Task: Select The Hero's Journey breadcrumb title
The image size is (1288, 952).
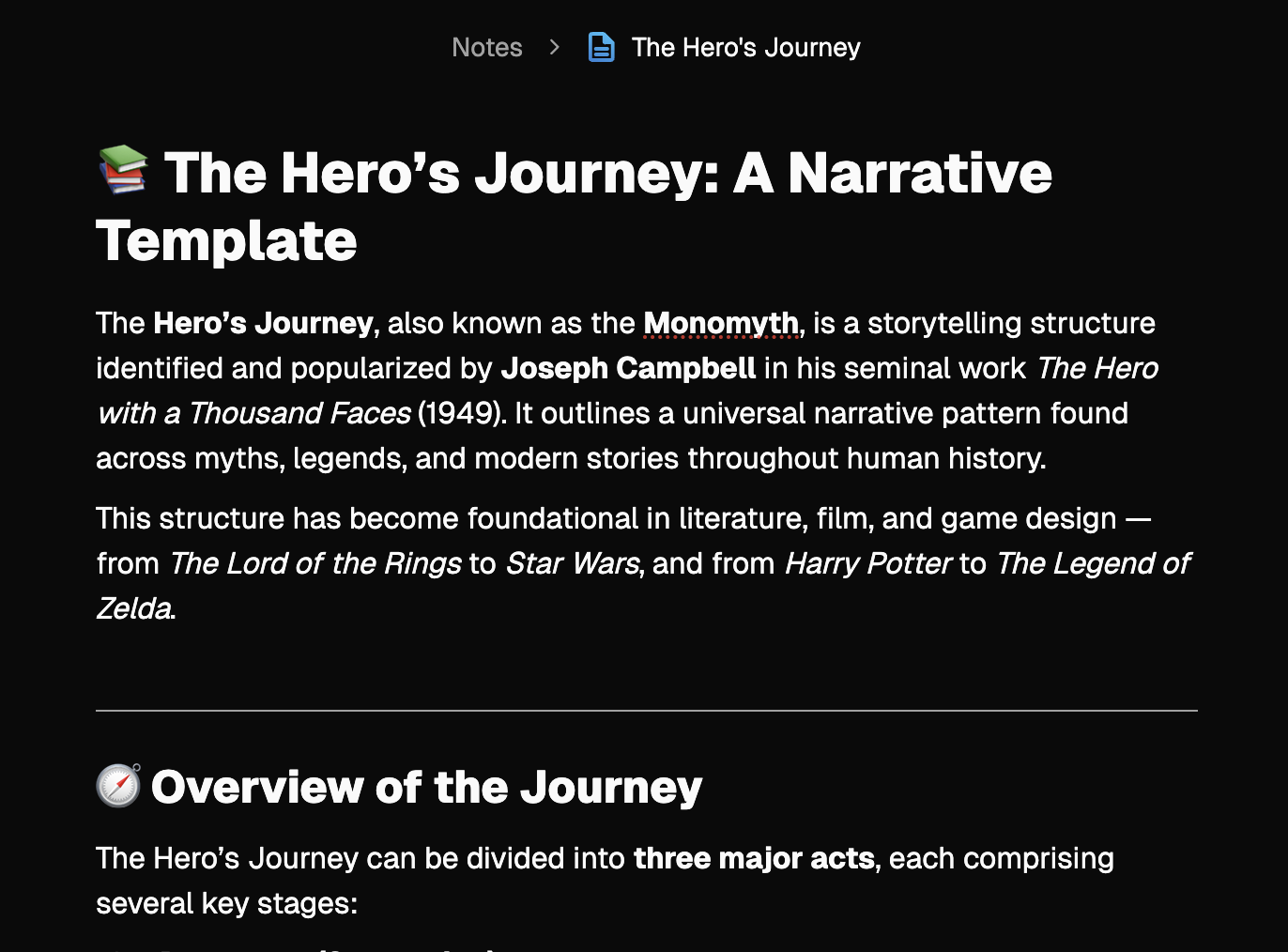Action: point(745,47)
